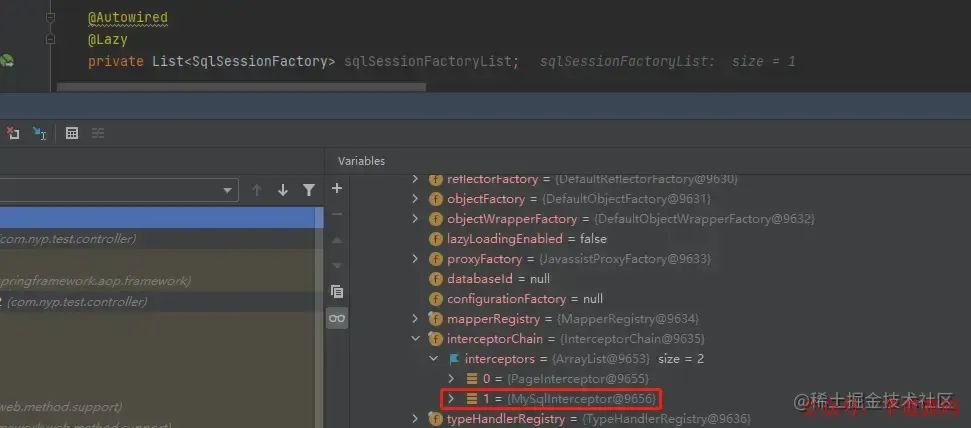Expand element 1 MySqlInterceptor

(451, 399)
